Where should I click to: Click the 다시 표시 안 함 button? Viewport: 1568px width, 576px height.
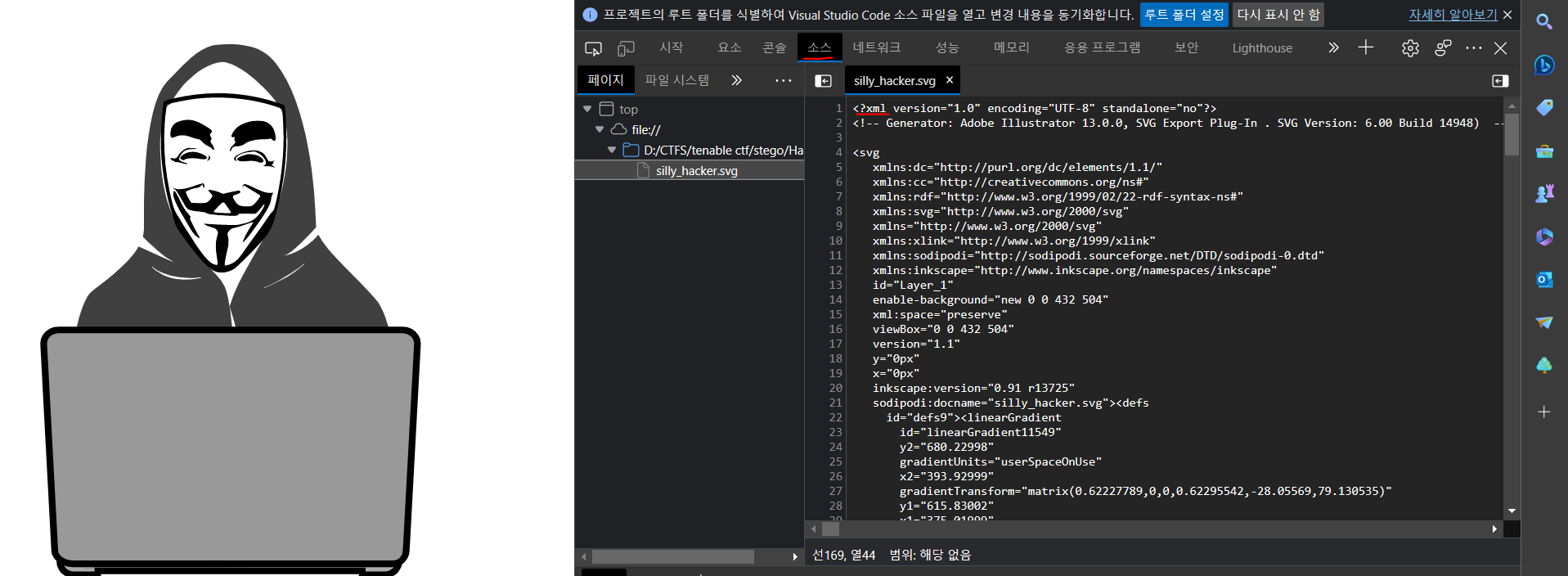[1278, 15]
